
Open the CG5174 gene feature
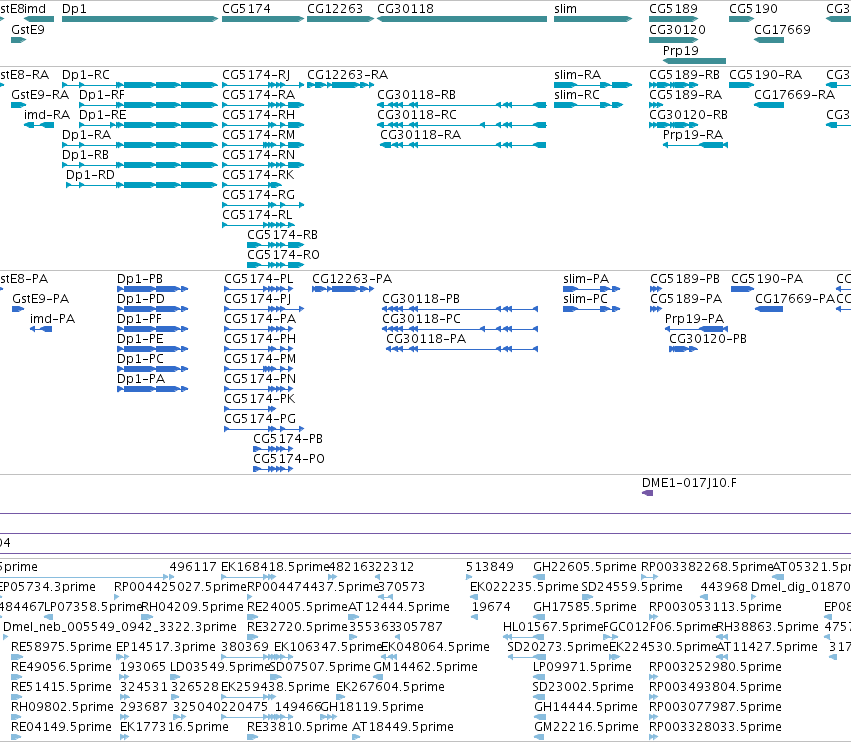tap(263, 19)
